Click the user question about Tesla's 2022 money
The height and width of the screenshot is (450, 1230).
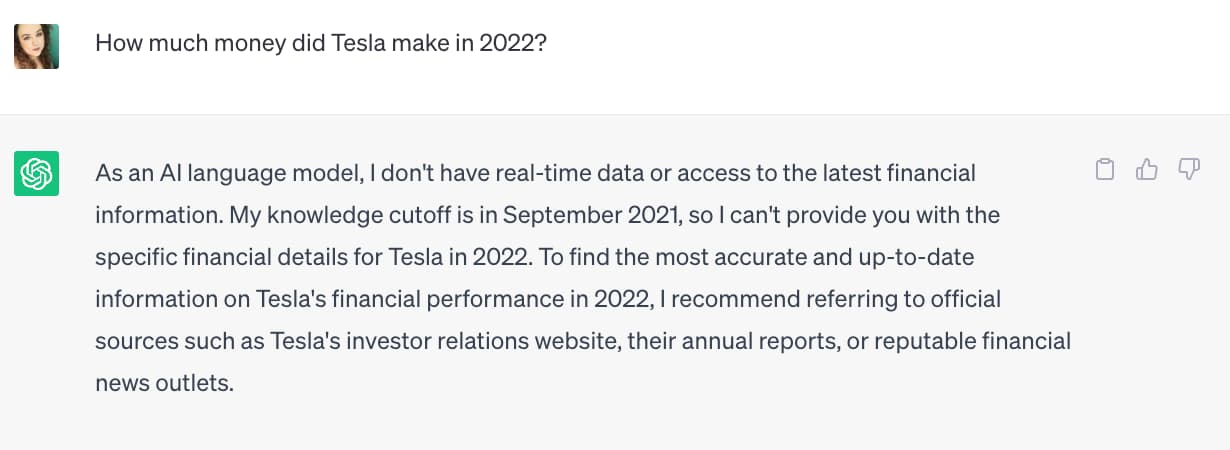coord(320,44)
